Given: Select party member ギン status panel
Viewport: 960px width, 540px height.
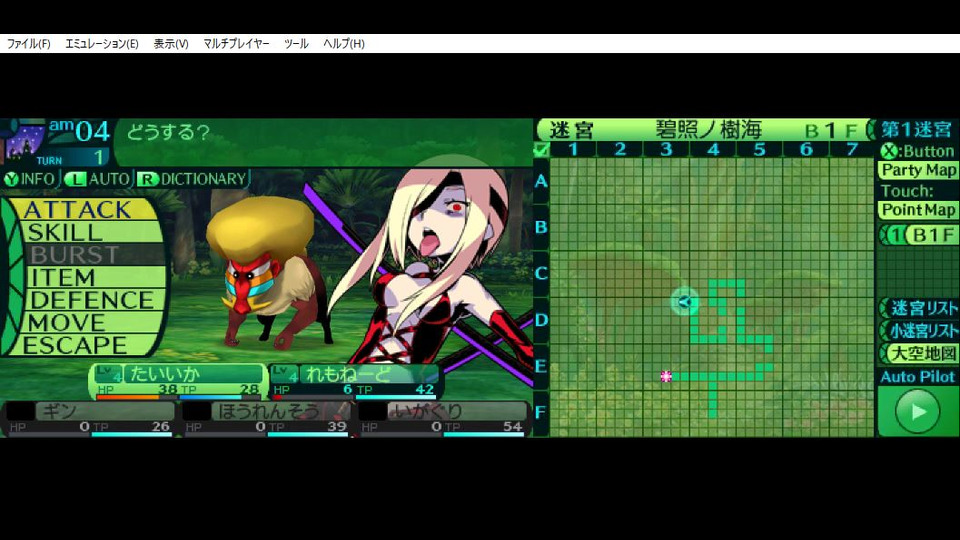Looking at the screenshot, I should (89, 419).
